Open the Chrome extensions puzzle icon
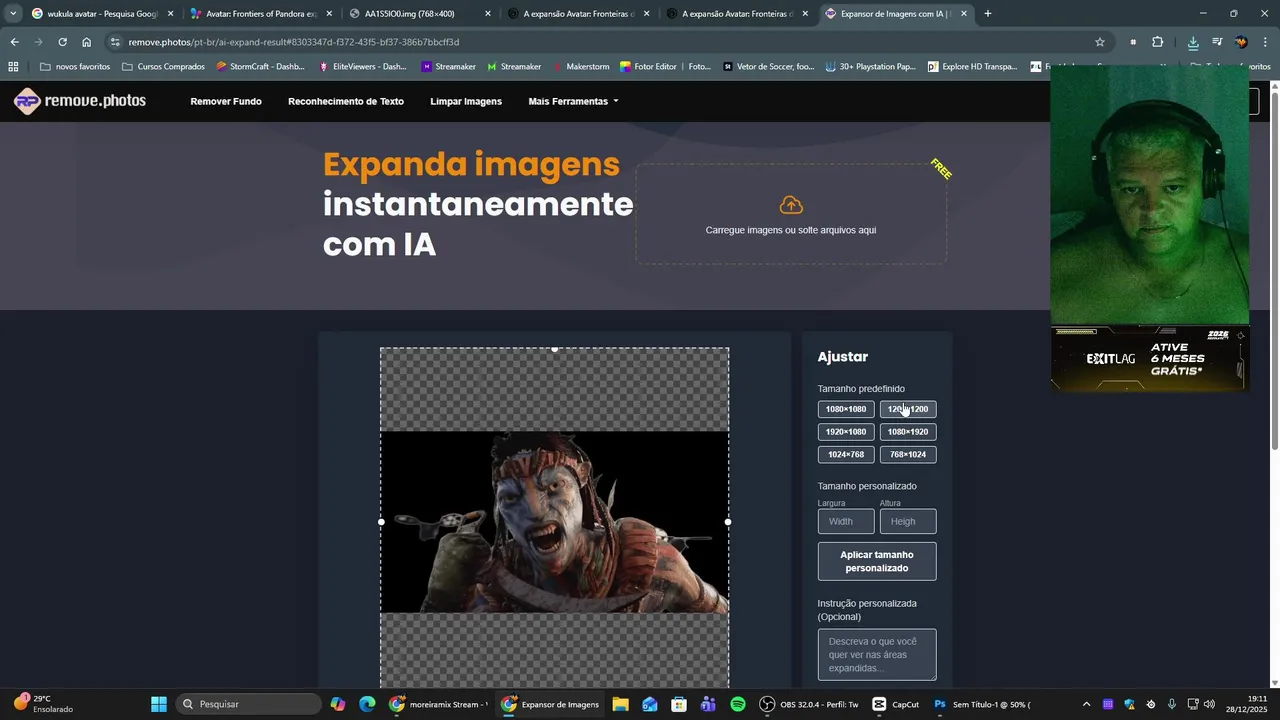Viewport: 1280px width, 720px height. pyautogui.click(x=1158, y=42)
